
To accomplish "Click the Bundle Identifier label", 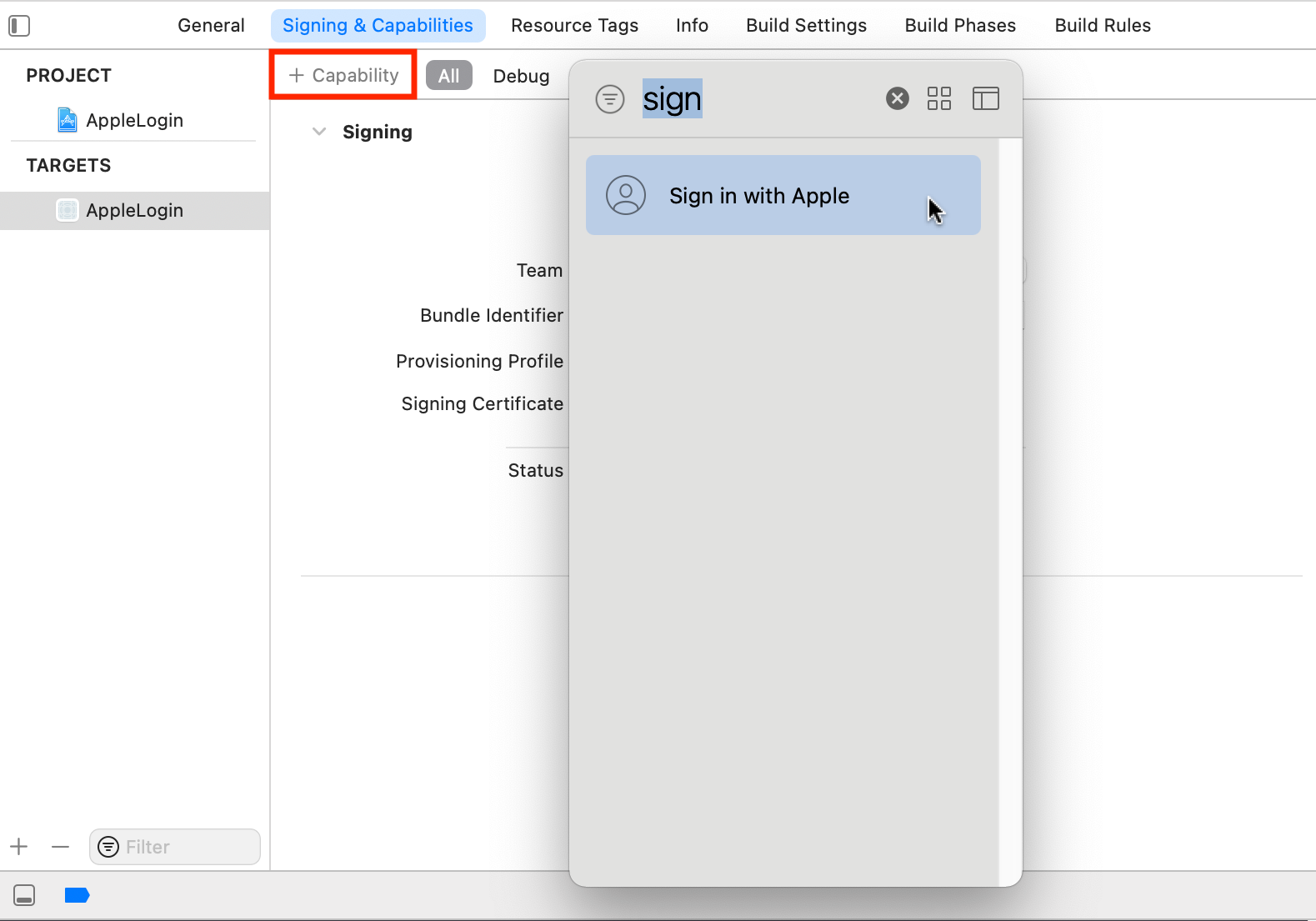I will coord(492,315).
